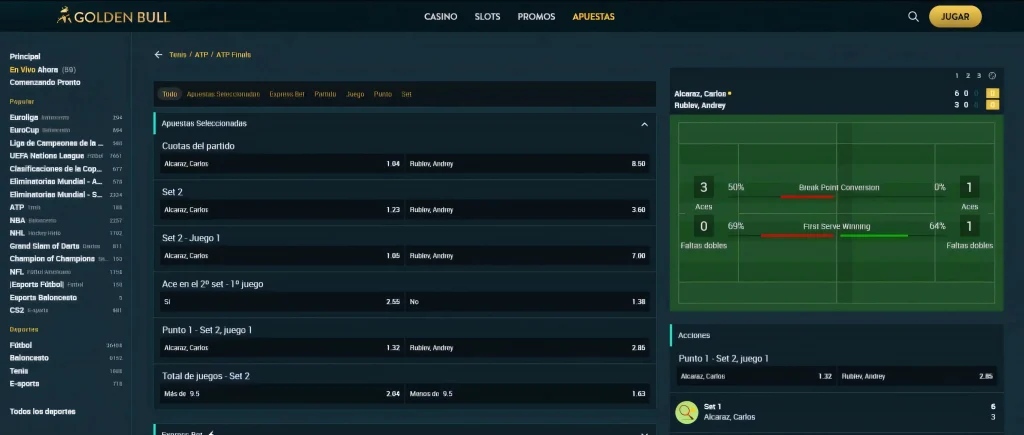Open Esports Fútbol in the sidebar
This screenshot has width=1024, height=435.
pyautogui.click(x=65, y=285)
